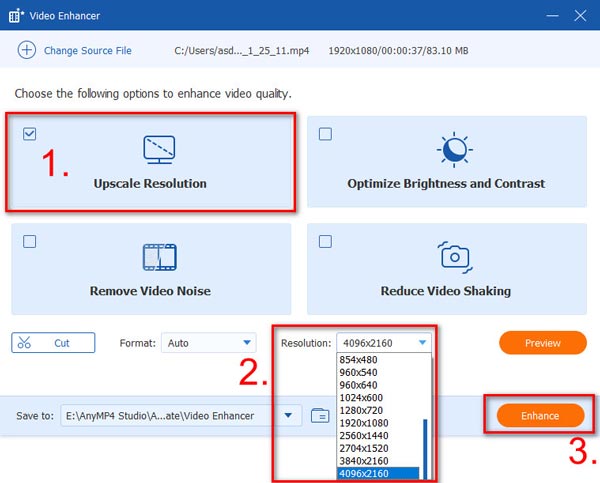Viewport: 600px width, 483px height.
Task: Click the orange Enhance button
Action: click(x=540, y=416)
